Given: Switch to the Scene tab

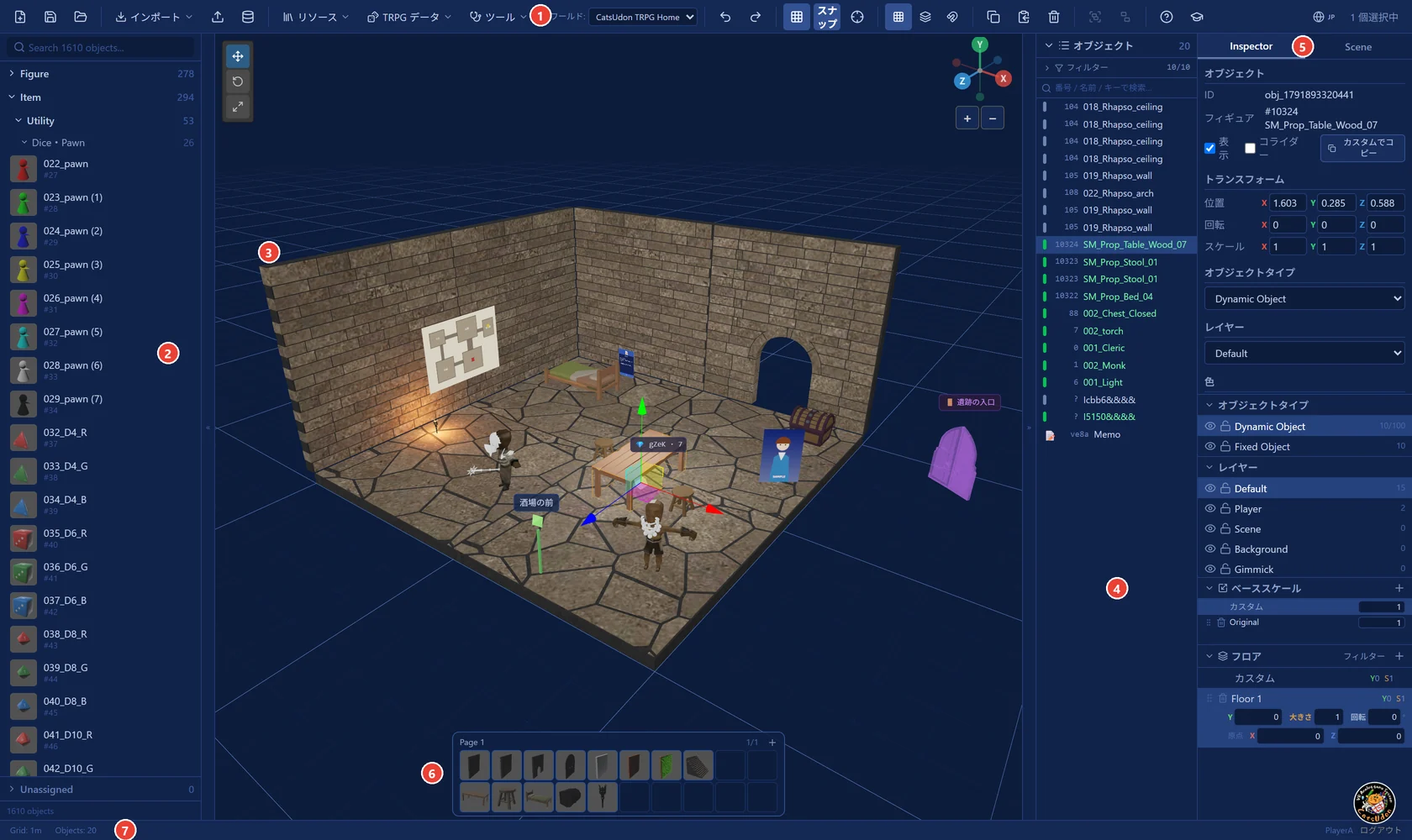Looking at the screenshot, I should point(1357,47).
